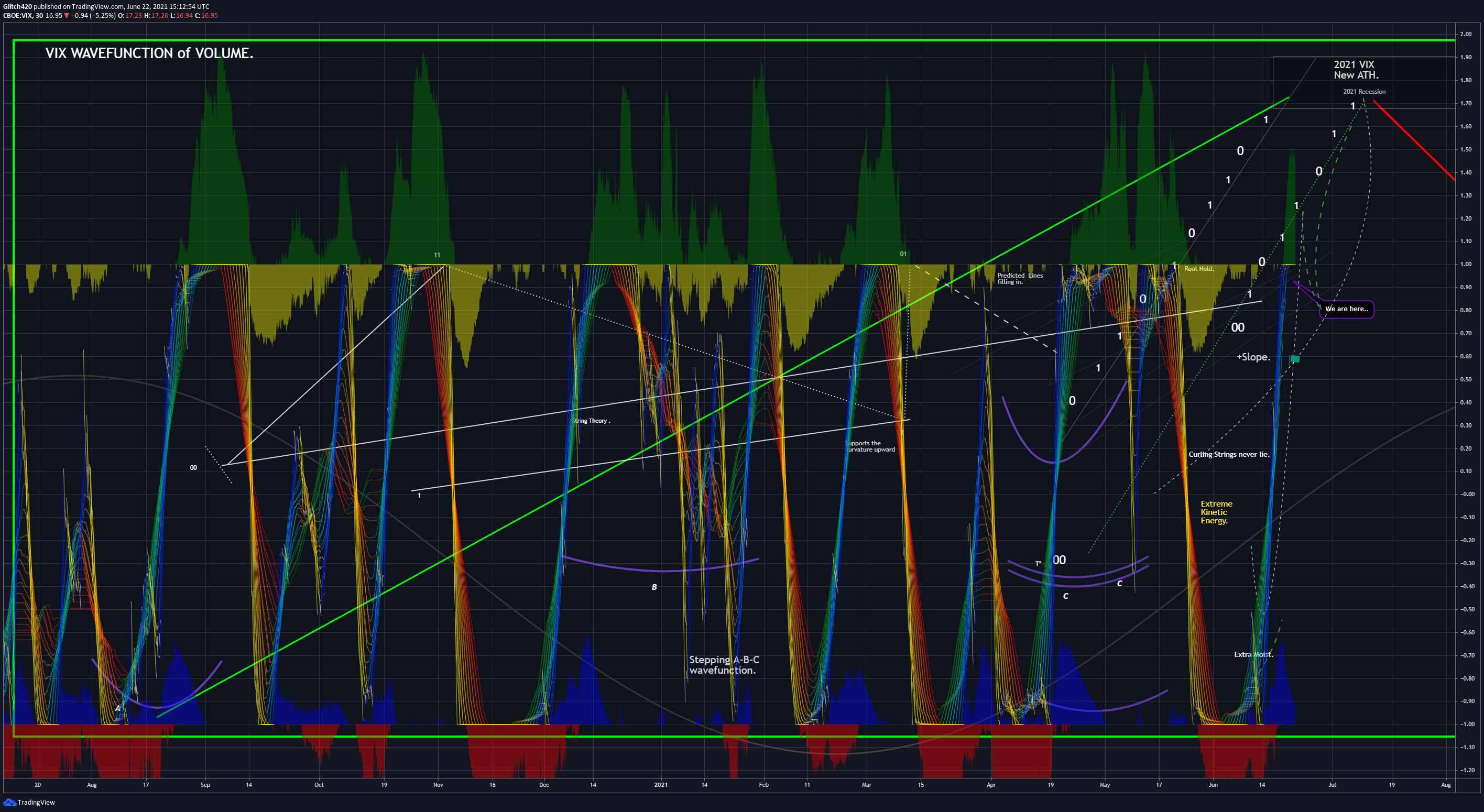Click the Sep date on time axis
1484x812 pixels.
[205, 785]
